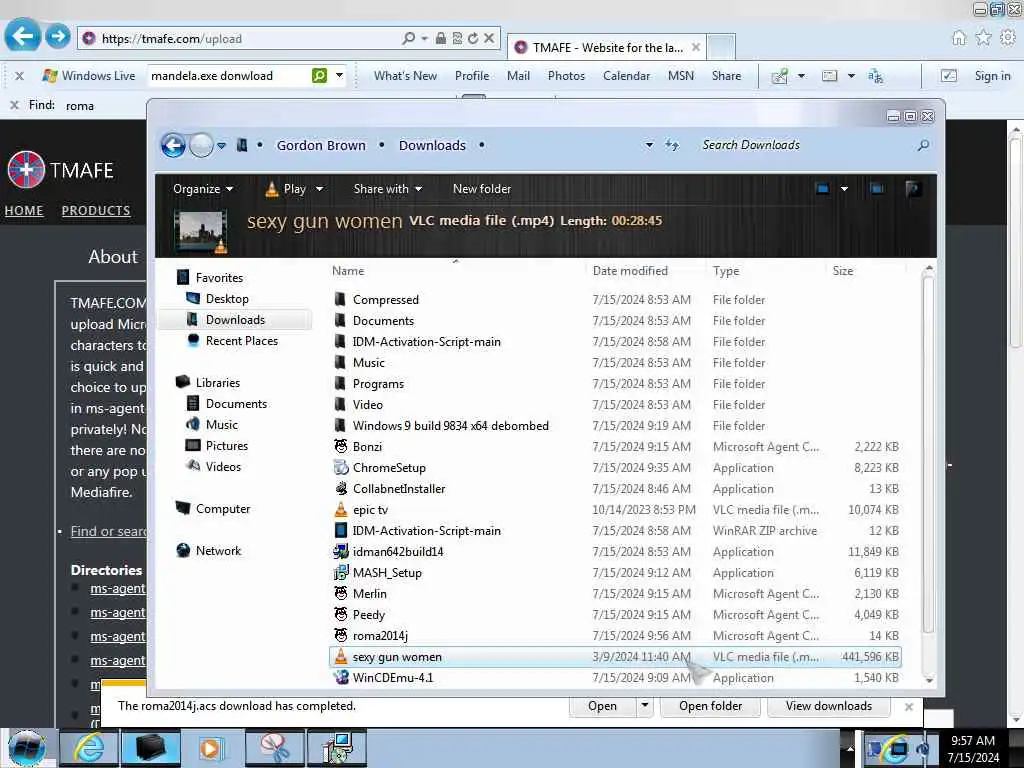Select Computer in the navigation pane
1024x768 pixels.
222,508
